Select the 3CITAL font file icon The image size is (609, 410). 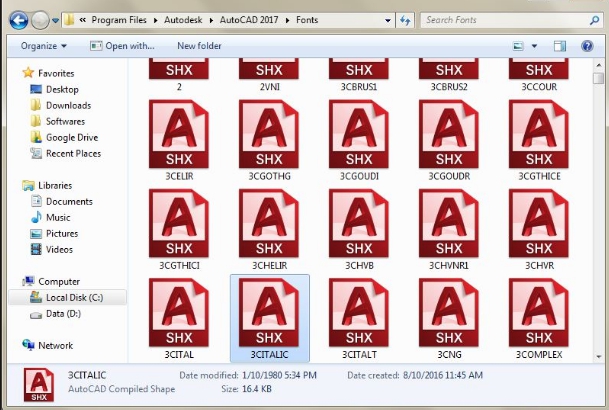179,313
